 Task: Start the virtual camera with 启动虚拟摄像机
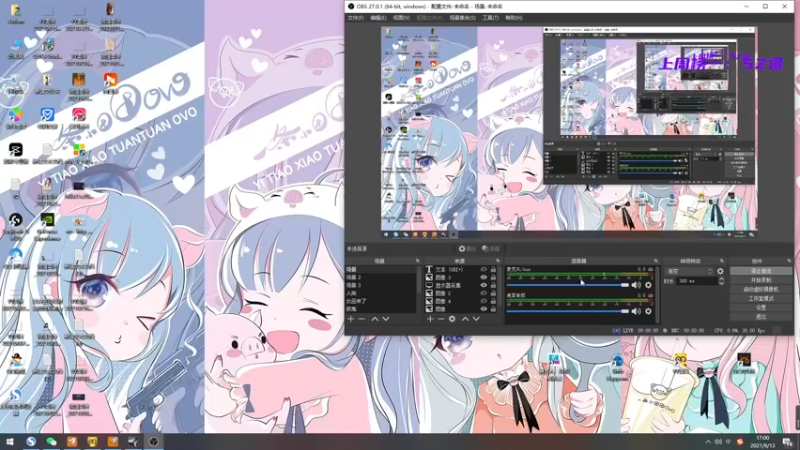761,289
